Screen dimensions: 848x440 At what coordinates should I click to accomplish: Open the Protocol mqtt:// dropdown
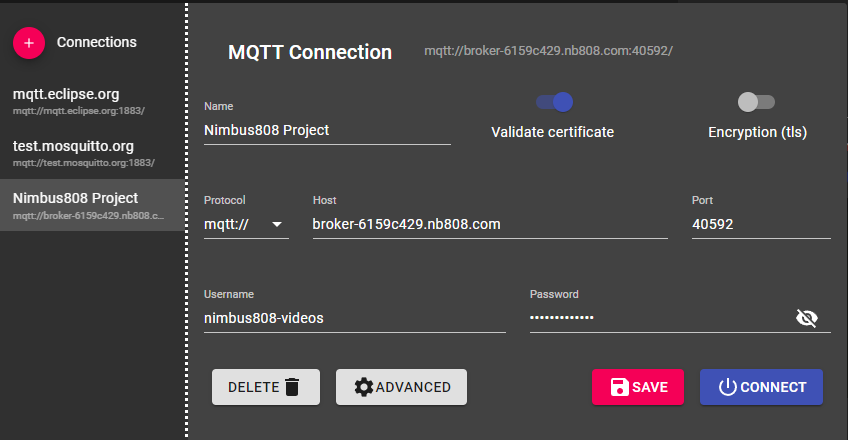pyautogui.click(x=246, y=224)
